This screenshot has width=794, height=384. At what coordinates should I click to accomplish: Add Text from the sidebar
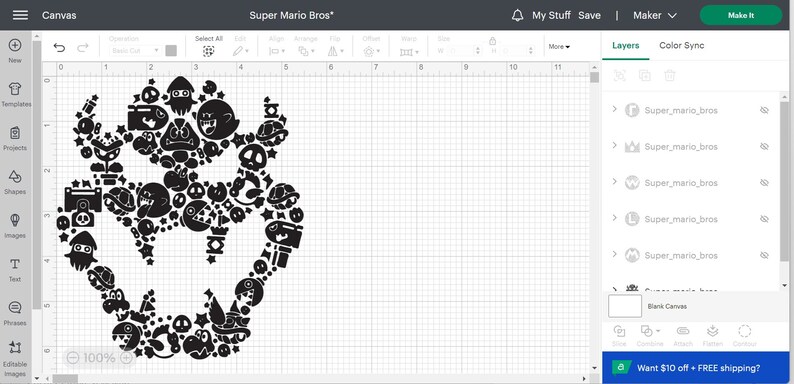click(15, 270)
